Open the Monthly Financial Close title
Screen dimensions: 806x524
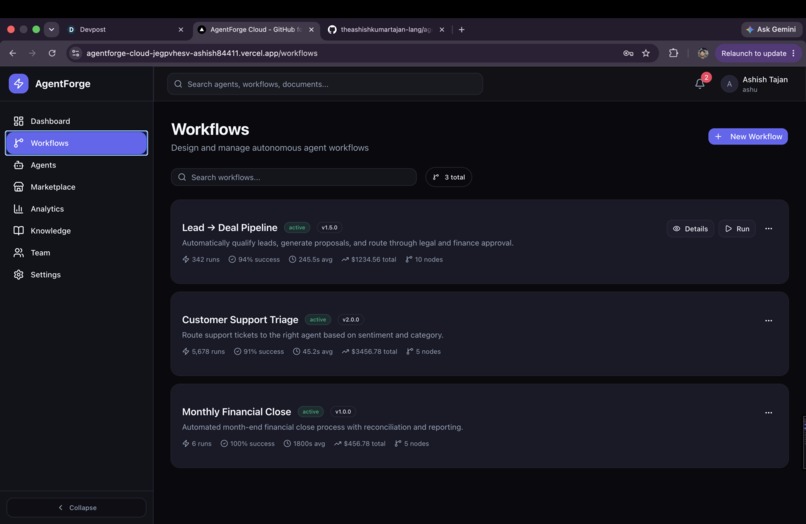[236, 411]
